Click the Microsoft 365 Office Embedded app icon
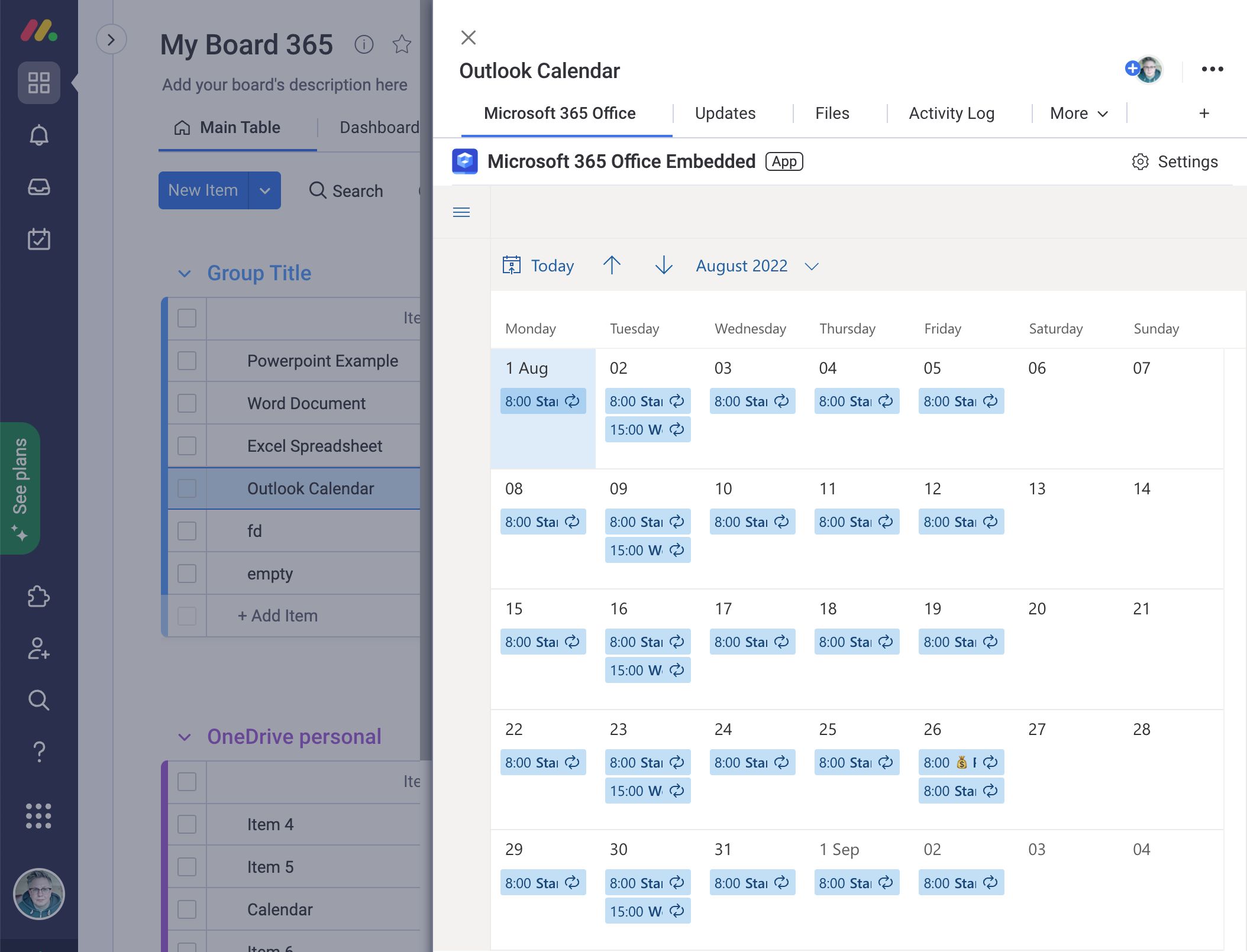This screenshot has width=1247, height=952. click(465, 161)
